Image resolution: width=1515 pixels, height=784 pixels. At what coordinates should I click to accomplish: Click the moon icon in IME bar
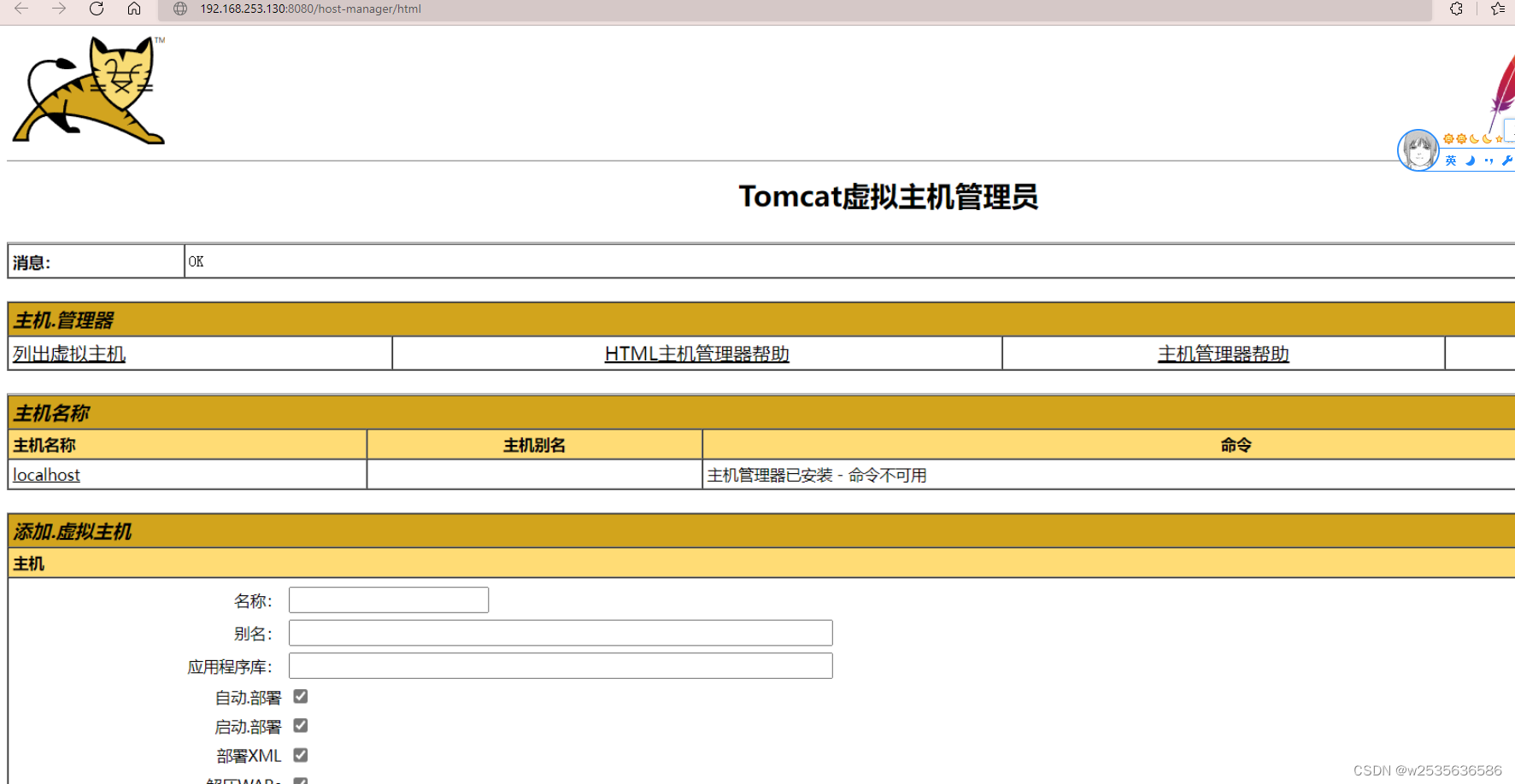pyautogui.click(x=1471, y=161)
